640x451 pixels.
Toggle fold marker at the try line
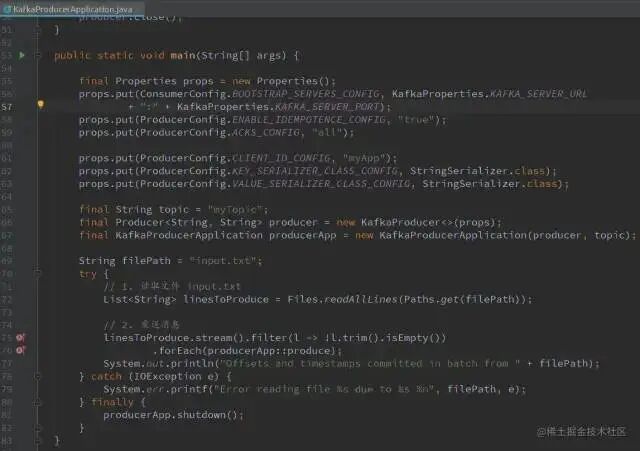click(x=38, y=273)
